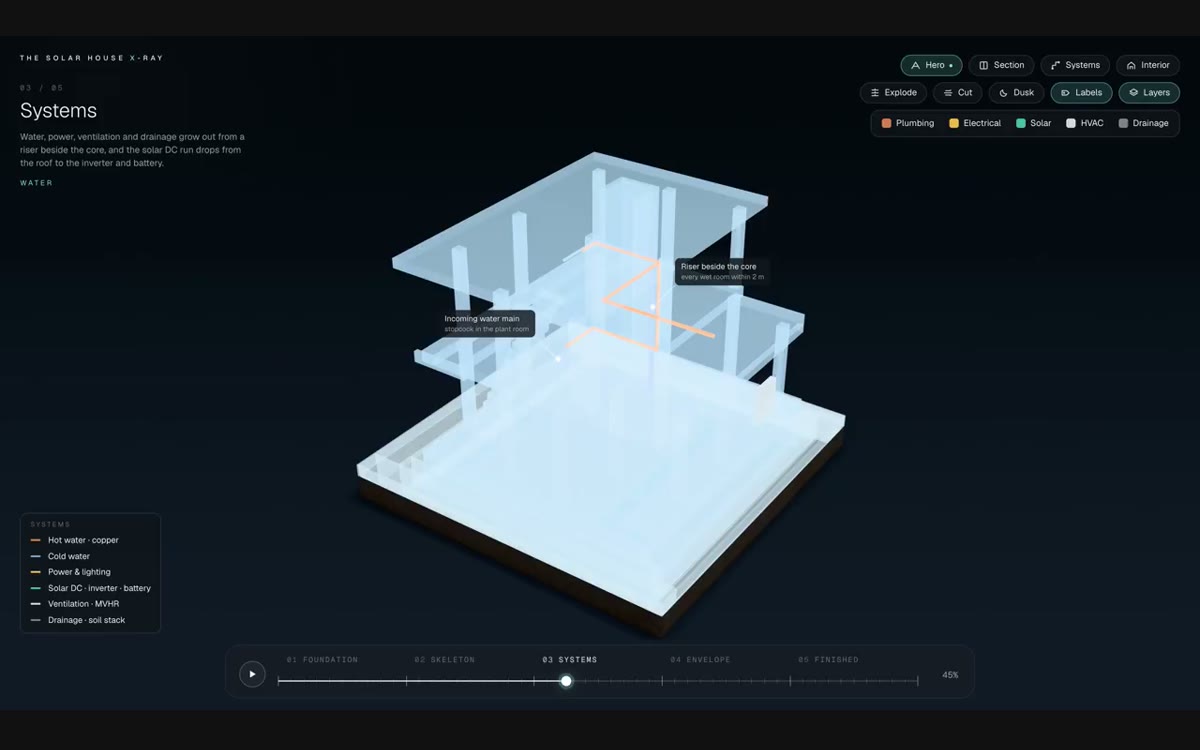Viewport: 1200px width, 750px height.
Task: Toggle the Solar layer filter
Action: [x=1034, y=123]
